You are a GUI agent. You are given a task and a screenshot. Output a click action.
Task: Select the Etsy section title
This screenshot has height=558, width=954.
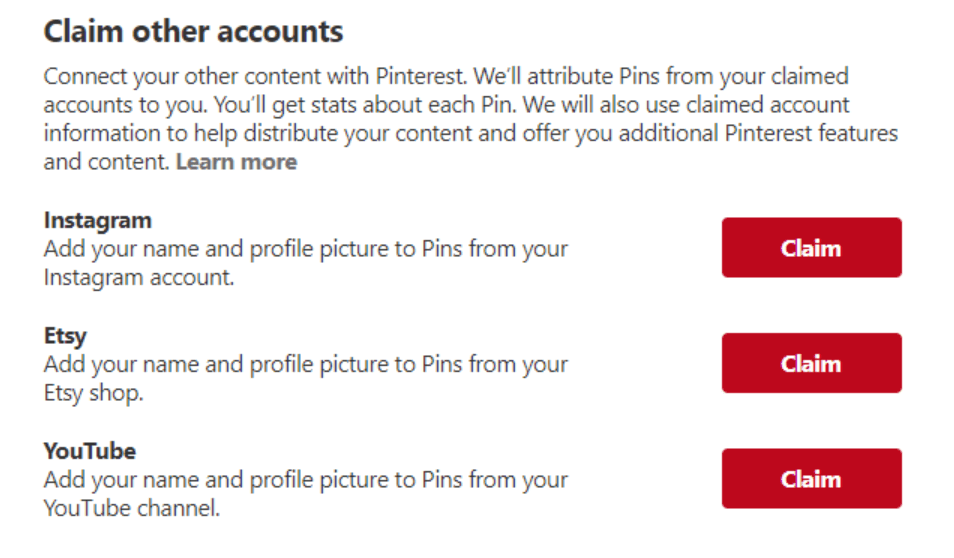click(x=65, y=336)
